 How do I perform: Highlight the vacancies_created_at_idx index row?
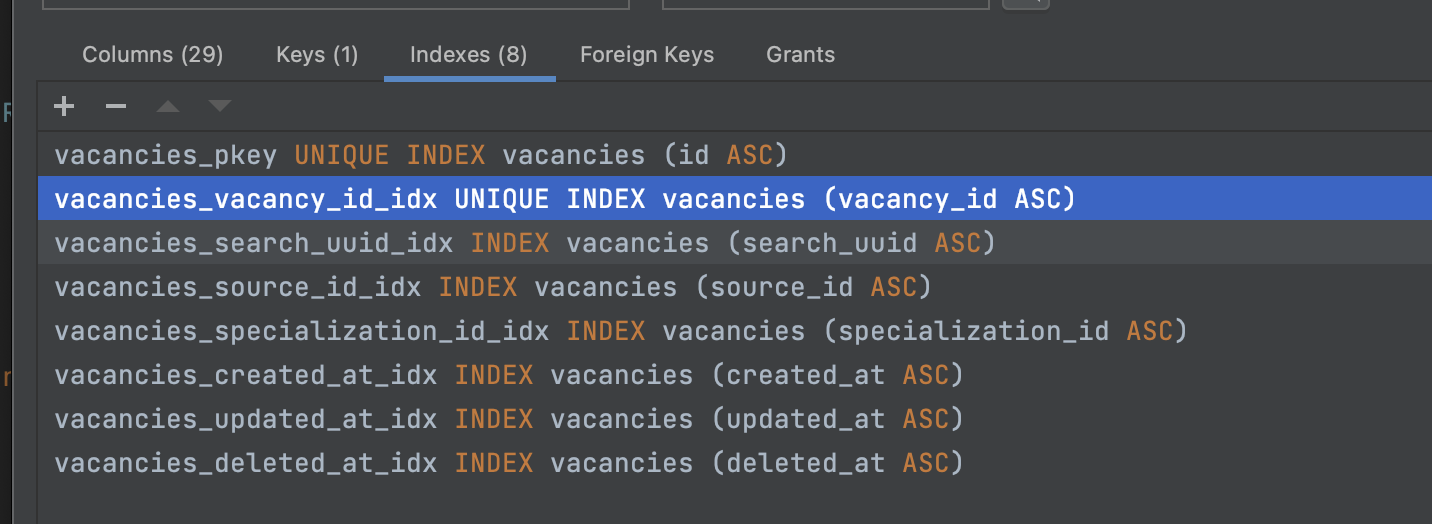point(508,375)
